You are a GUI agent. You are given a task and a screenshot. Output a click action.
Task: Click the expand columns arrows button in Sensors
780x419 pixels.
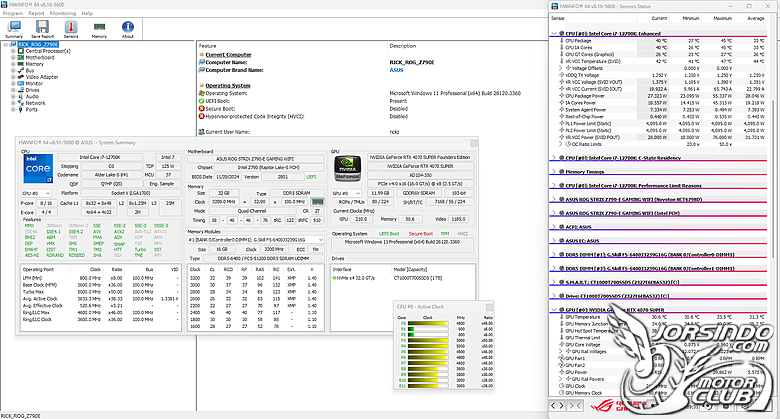(x=557, y=406)
